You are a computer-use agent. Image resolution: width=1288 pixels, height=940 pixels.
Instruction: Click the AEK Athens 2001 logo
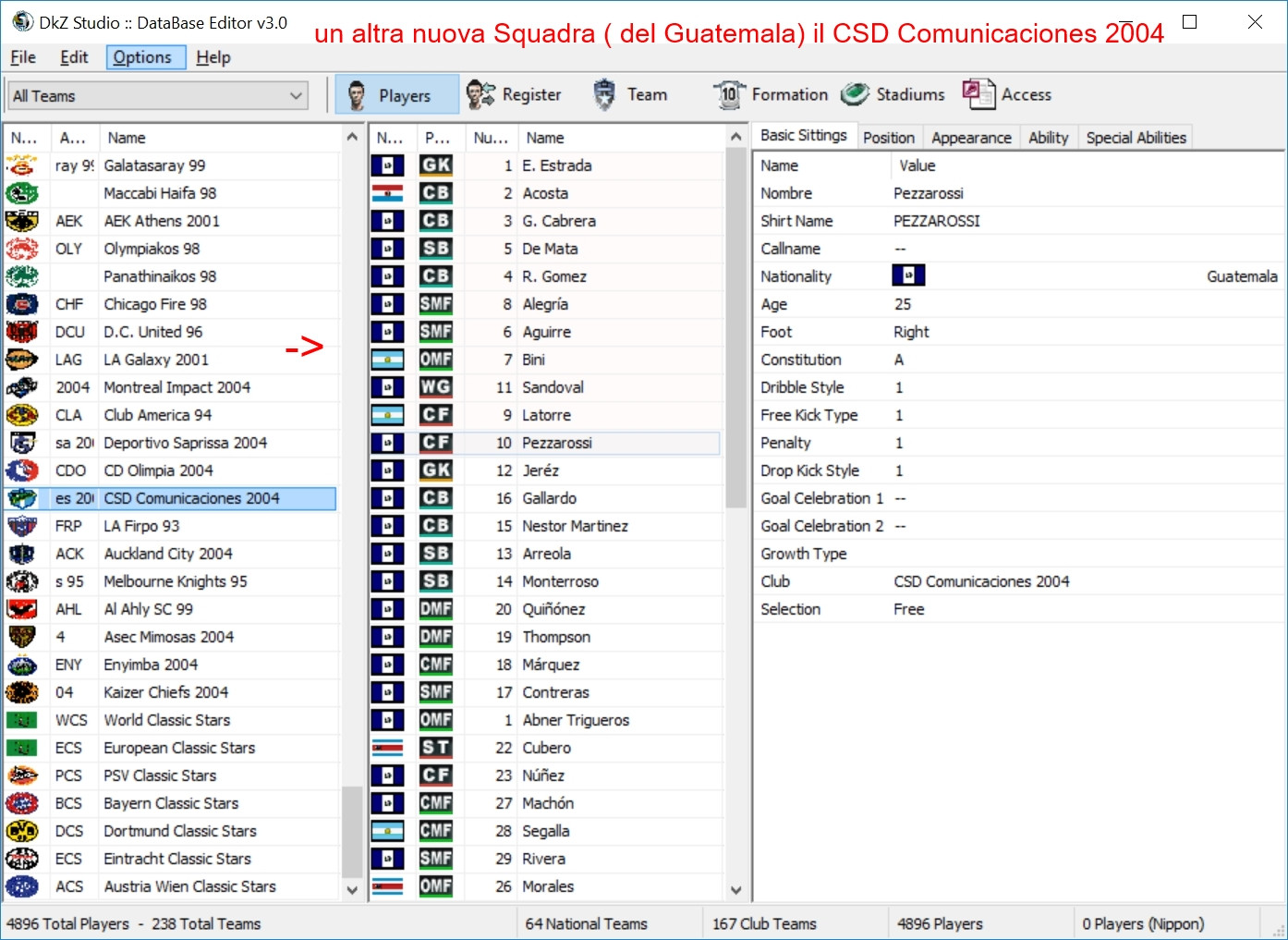pyautogui.click(x=21, y=221)
